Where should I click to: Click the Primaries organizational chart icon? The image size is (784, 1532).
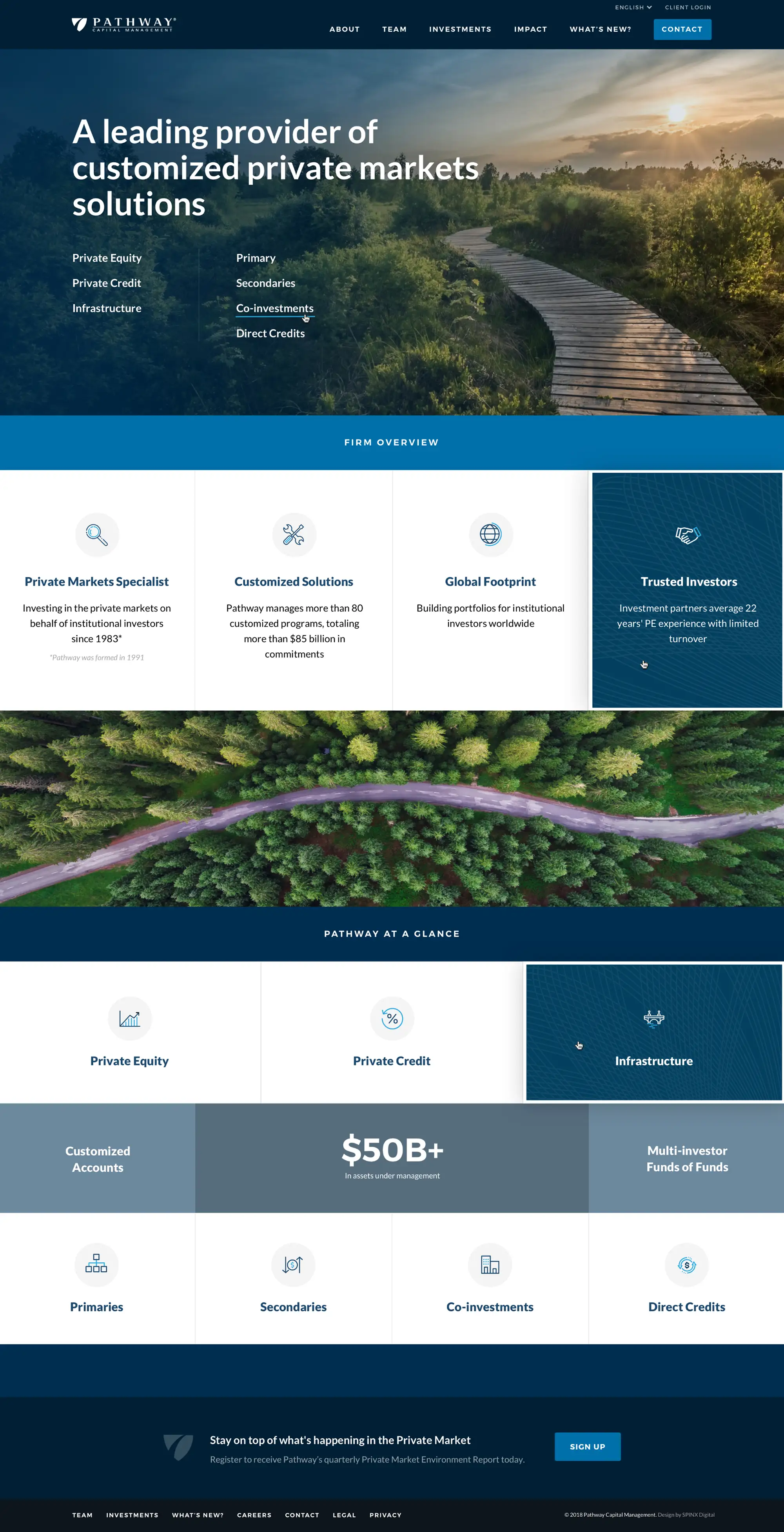click(x=97, y=1264)
